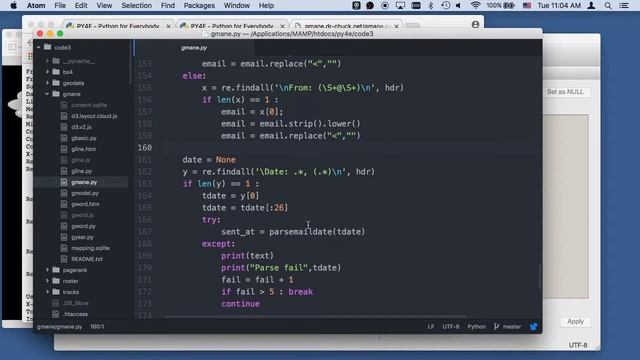Expand the tracks folder arrow
The image size is (640, 360).
[47, 292]
